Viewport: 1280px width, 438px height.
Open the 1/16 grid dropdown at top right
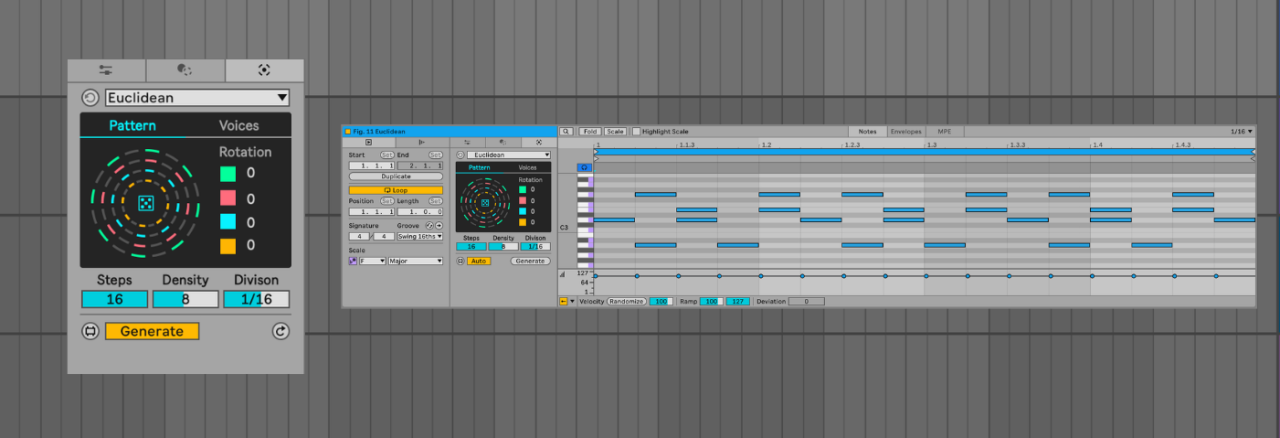tap(1241, 131)
